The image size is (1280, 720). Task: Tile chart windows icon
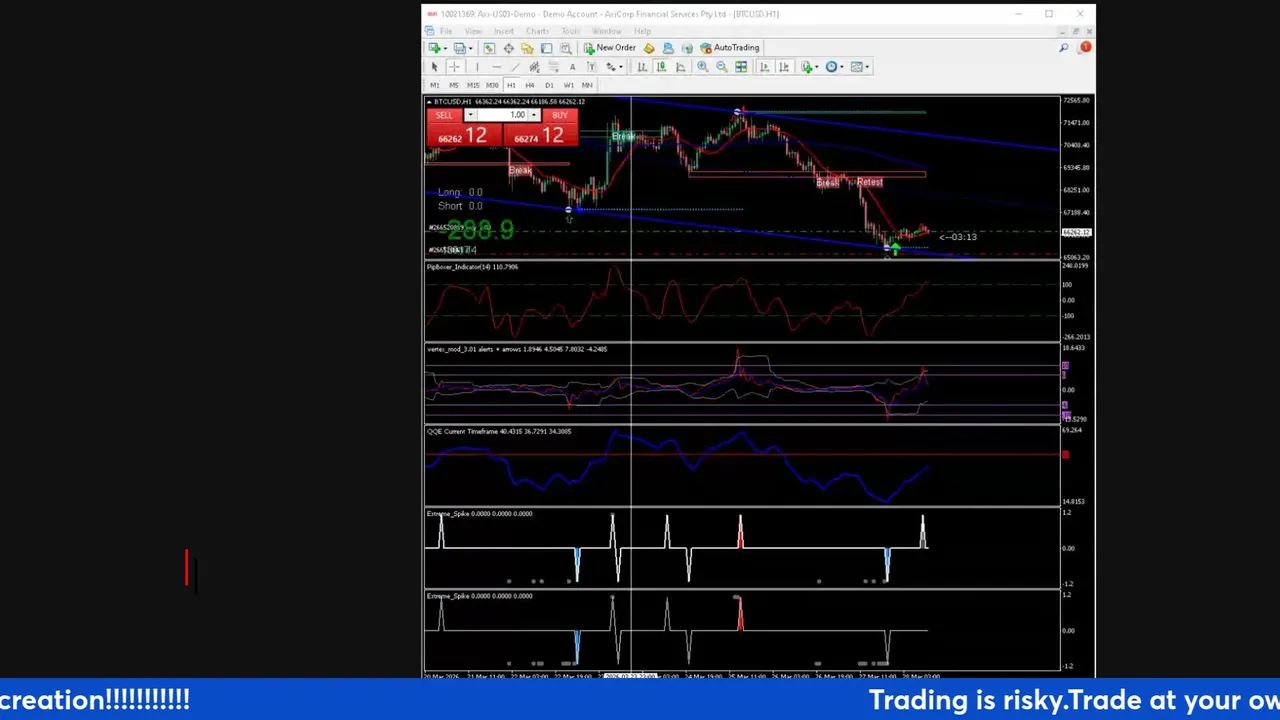(741, 67)
